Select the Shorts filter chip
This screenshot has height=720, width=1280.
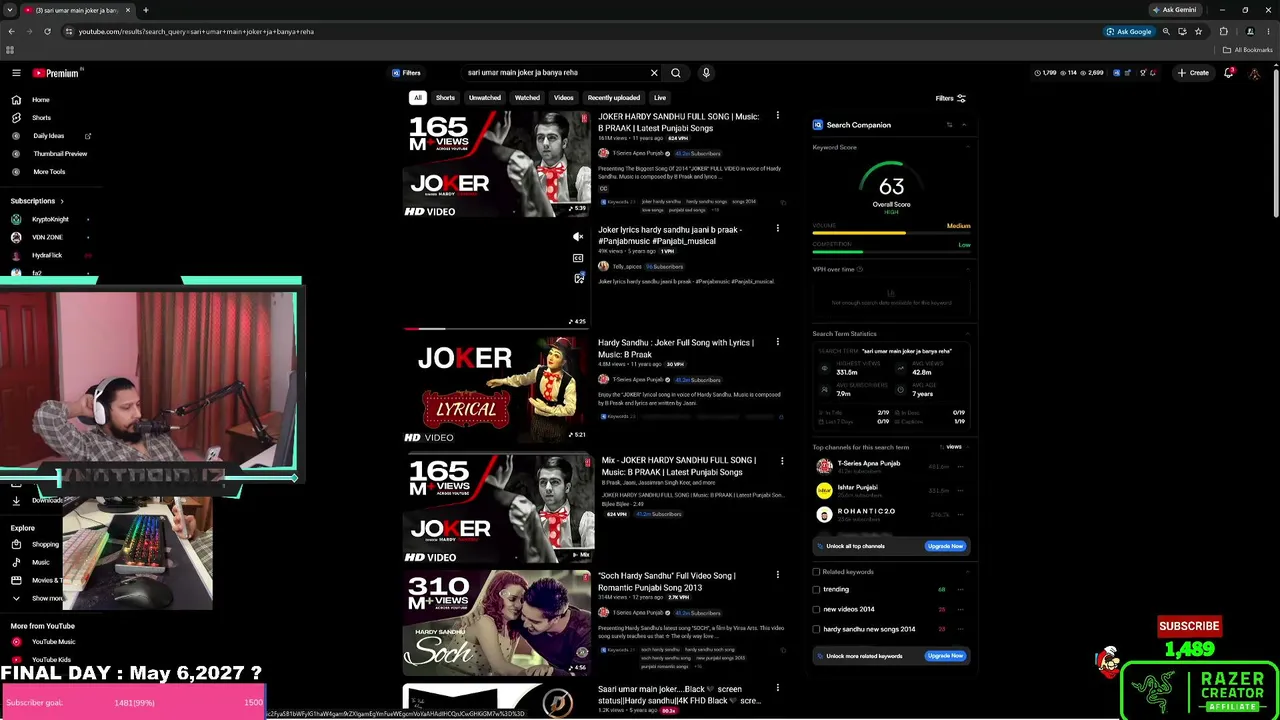pyautogui.click(x=445, y=98)
